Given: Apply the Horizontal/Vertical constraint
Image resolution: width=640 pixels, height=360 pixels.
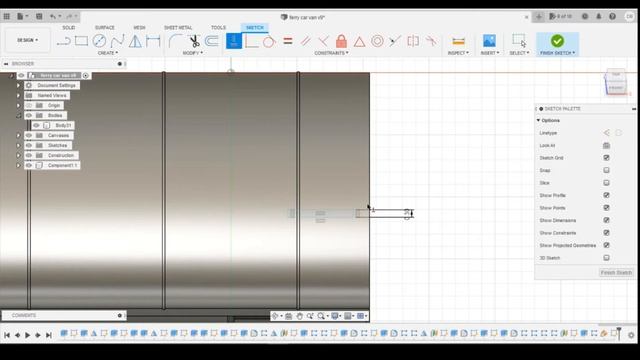Looking at the screenshot, I should click(234, 41).
